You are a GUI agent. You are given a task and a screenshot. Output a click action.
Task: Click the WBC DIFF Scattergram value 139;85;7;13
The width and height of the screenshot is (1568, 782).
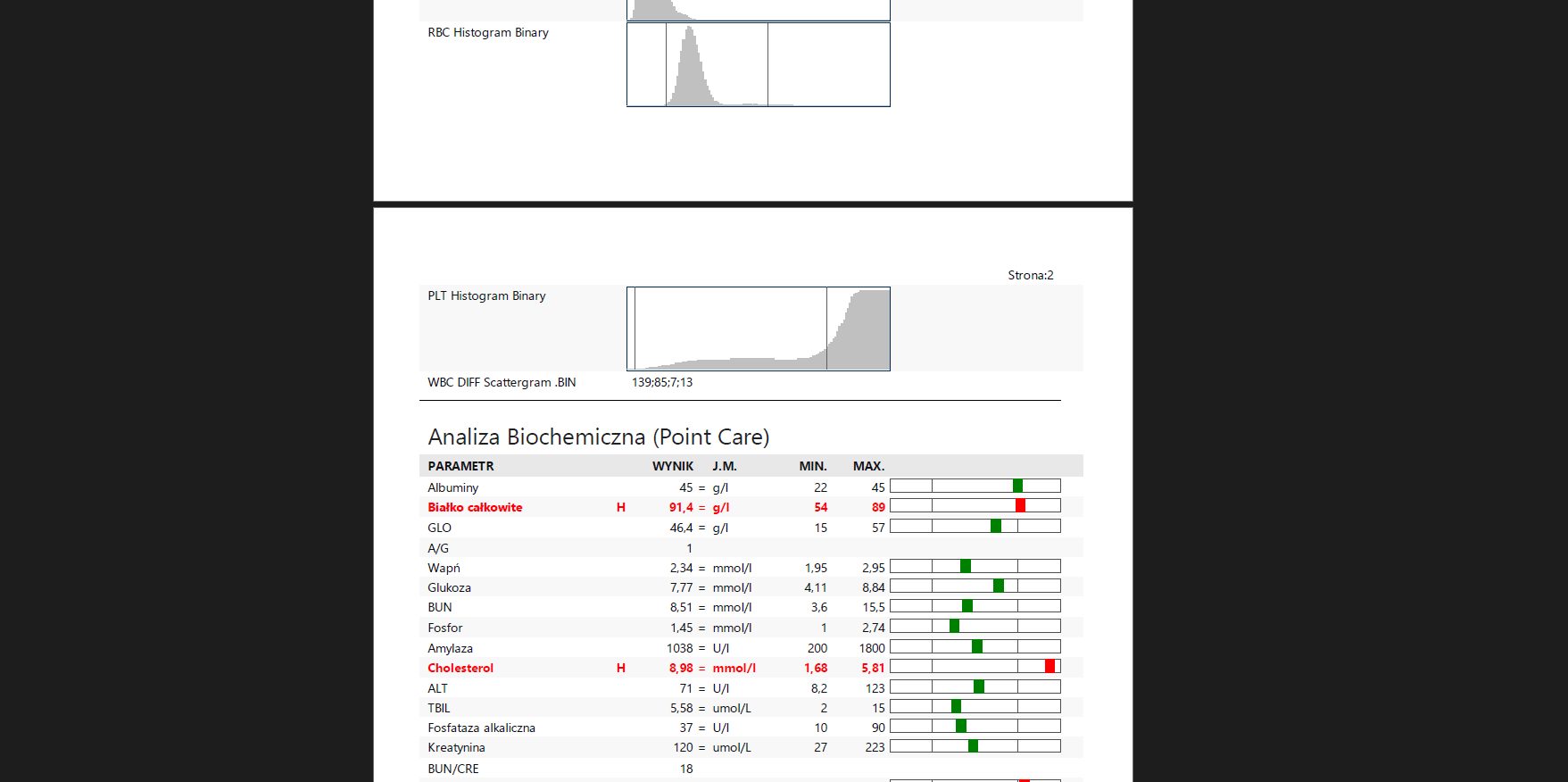pyautogui.click(x=661, y=382)
